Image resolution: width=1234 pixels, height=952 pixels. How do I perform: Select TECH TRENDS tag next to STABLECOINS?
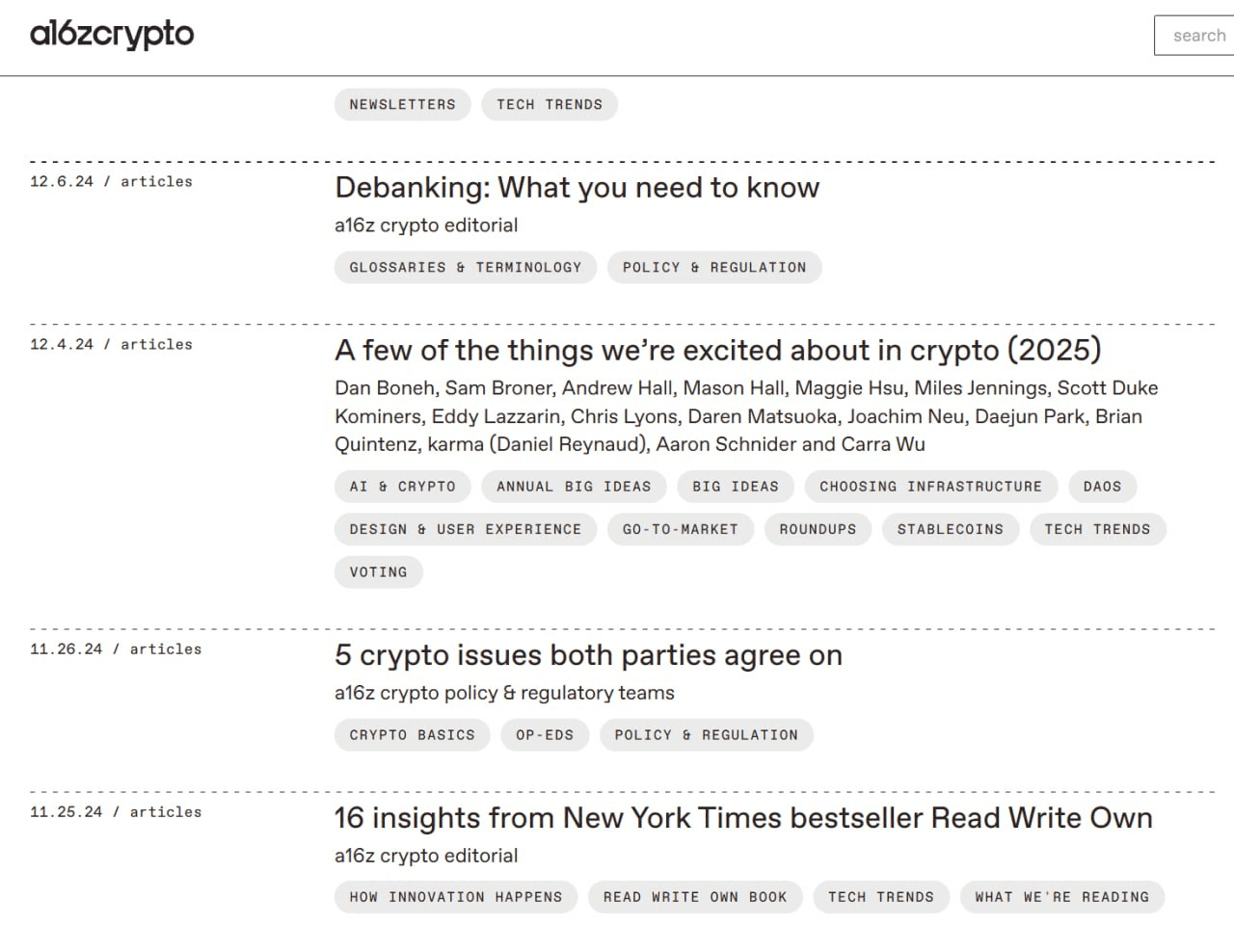click(x=1098, y=529)
